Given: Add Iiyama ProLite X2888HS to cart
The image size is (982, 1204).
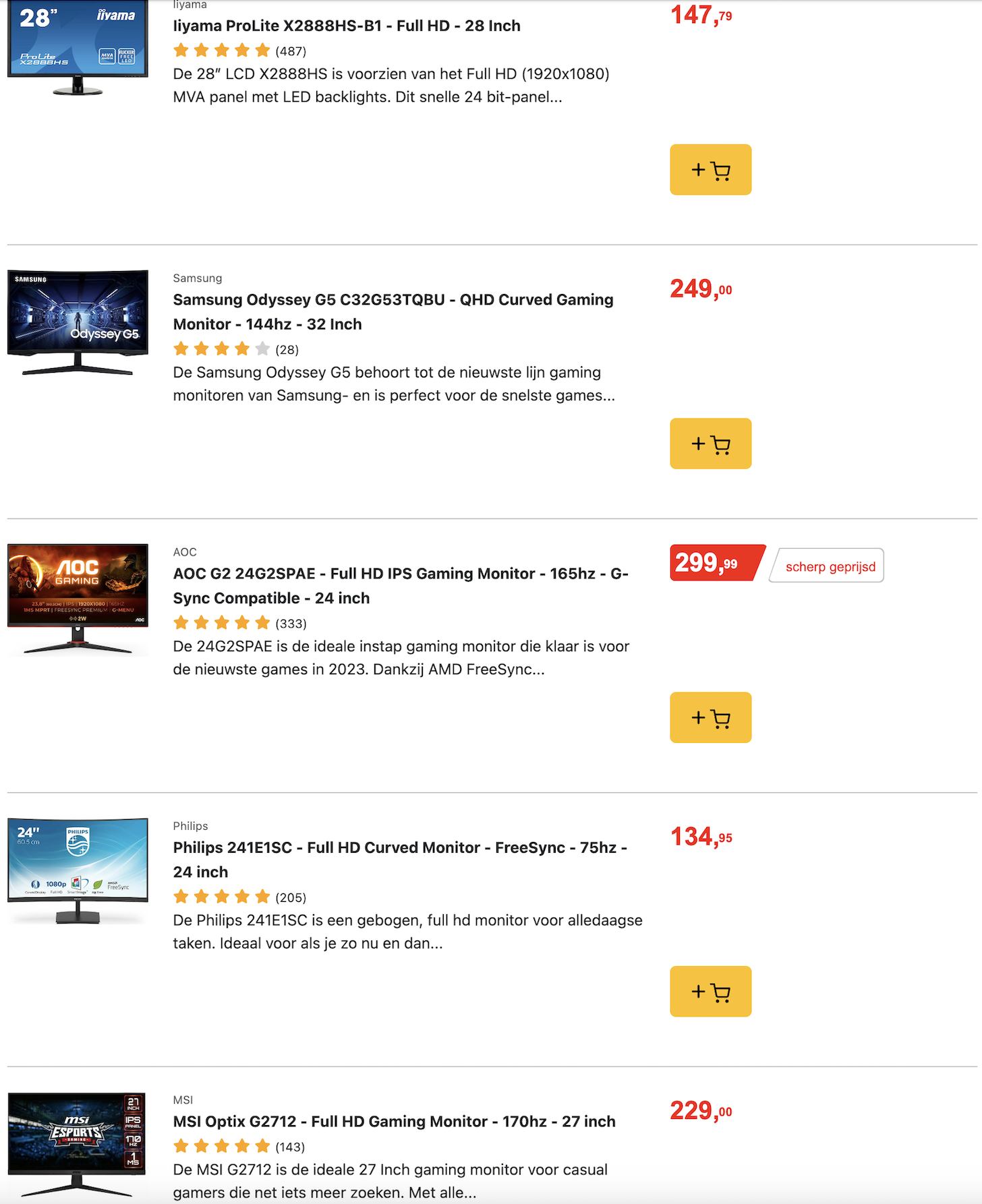Looking at the screenshot, I should [710, 170].
